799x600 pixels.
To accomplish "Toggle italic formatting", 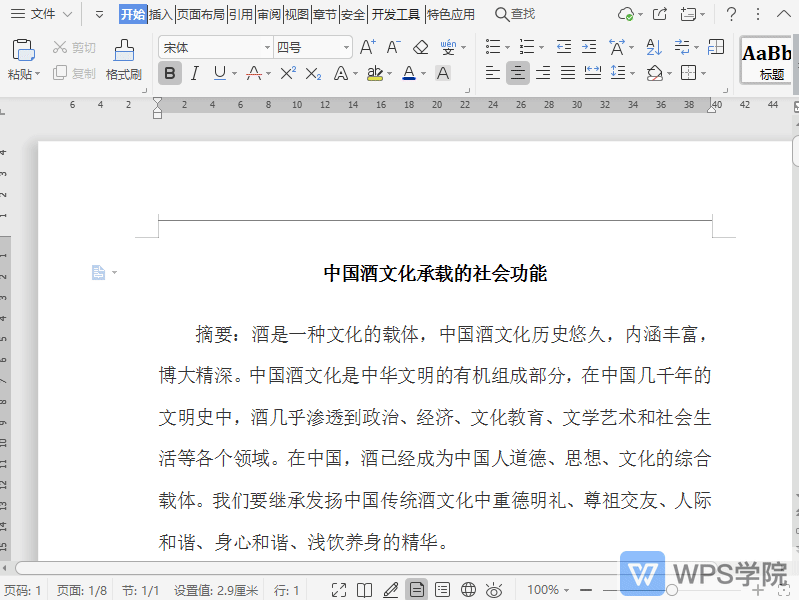I will pos(195,73).
